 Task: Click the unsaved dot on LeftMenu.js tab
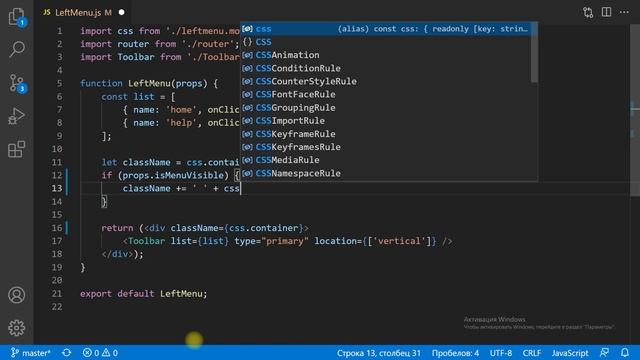click(x=122, y=13)
